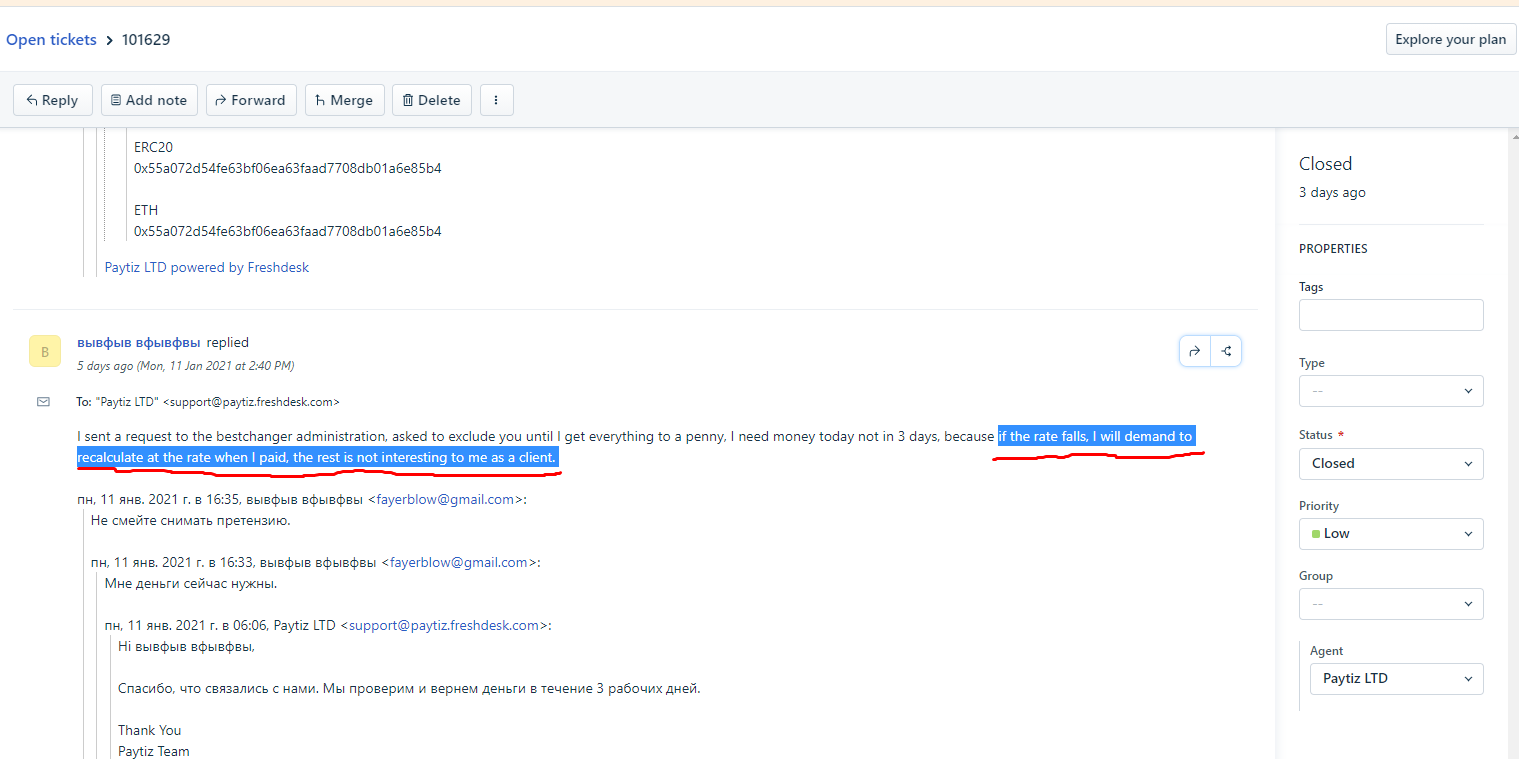Image resolution: width=1519 pixels, height=759 pixels.
Task: Open the more options kebab menu
Action: click(x=496, y=100)
